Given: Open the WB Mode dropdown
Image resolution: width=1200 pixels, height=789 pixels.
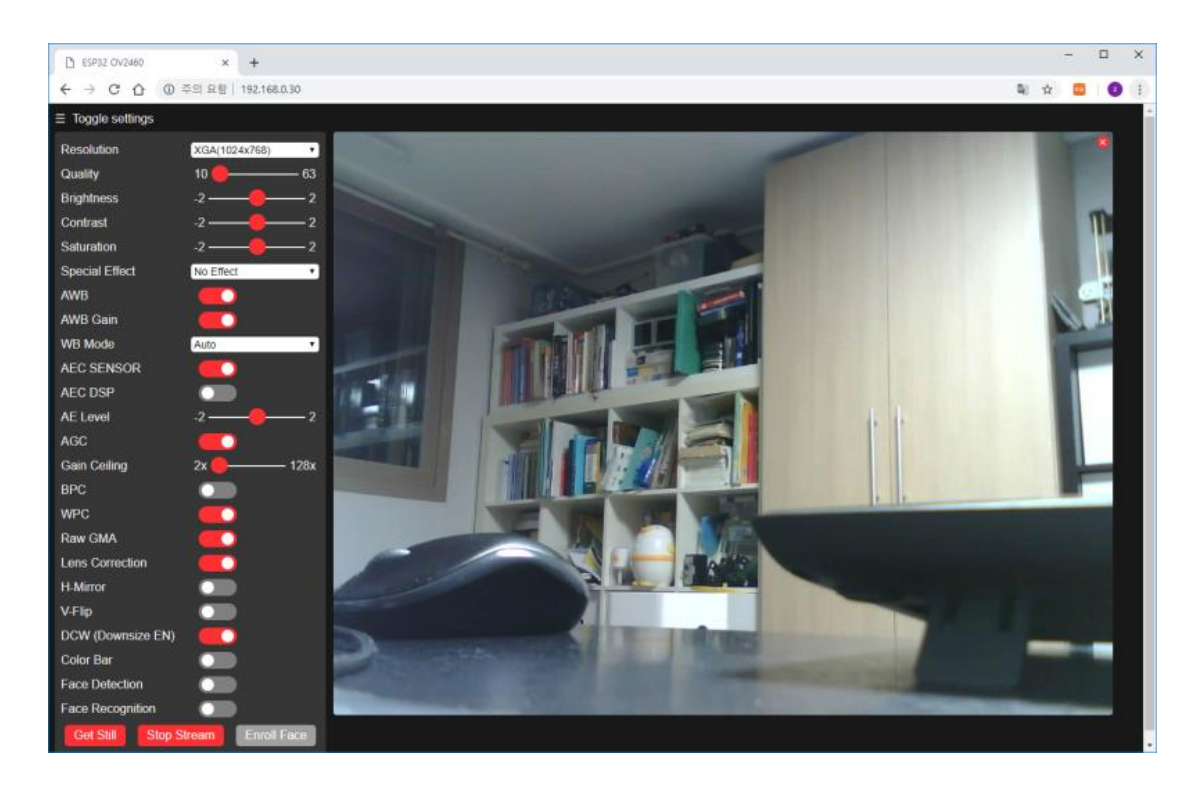Looking at the screenshot, I should pos(254,344).
